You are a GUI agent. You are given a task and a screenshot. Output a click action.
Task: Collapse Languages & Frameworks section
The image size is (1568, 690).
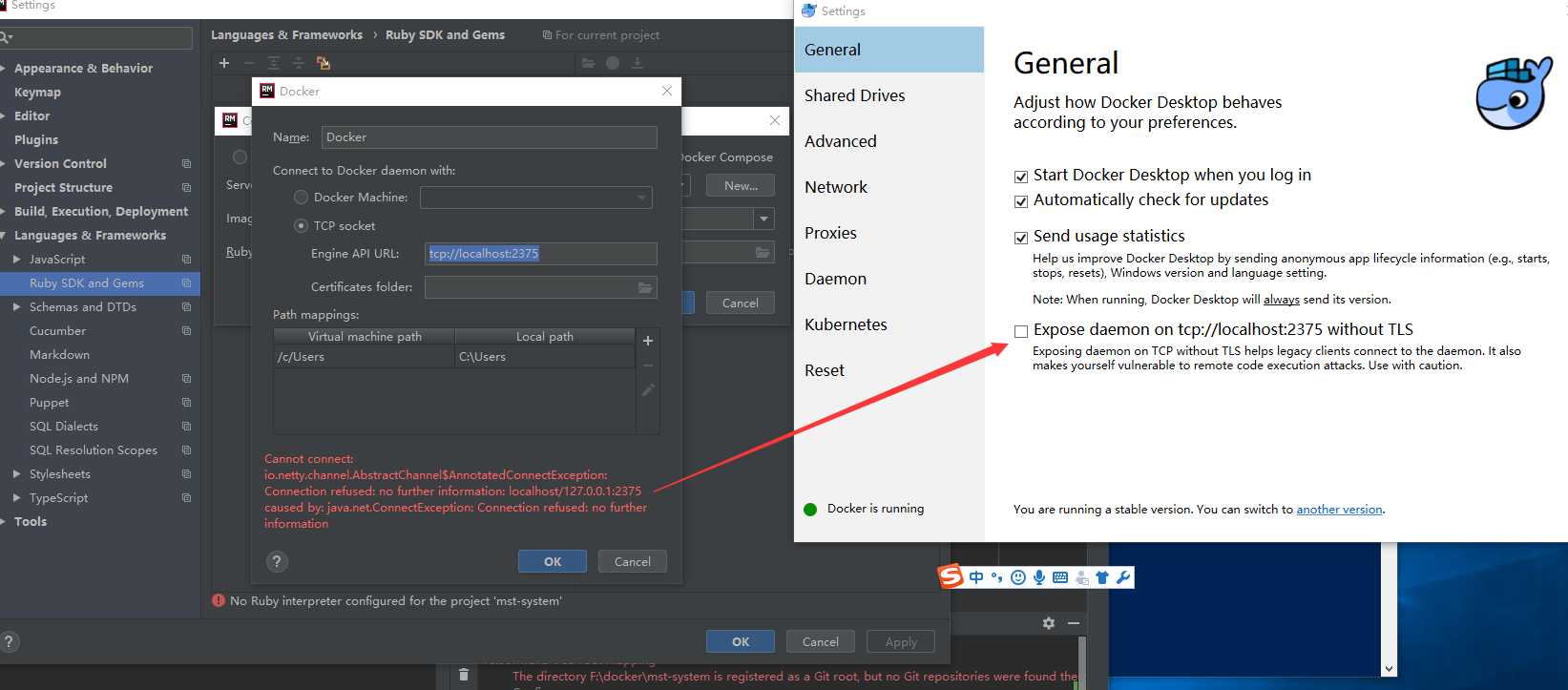(x=4, y=235)
